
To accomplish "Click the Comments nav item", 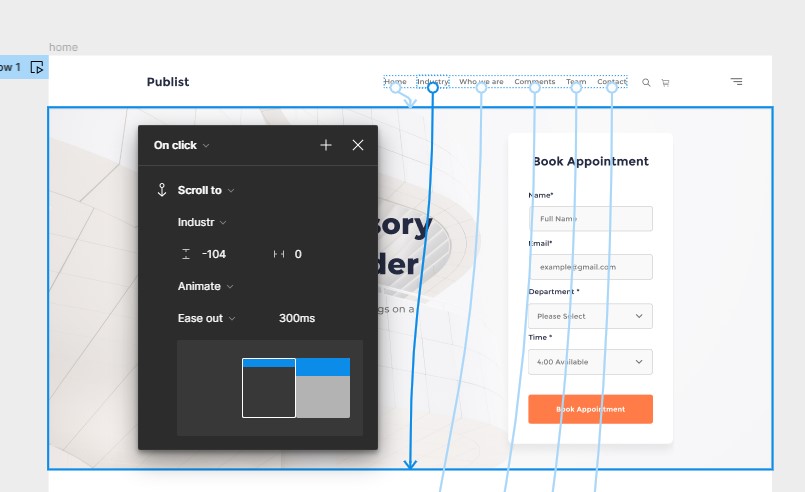I will [x=534, y=81].
